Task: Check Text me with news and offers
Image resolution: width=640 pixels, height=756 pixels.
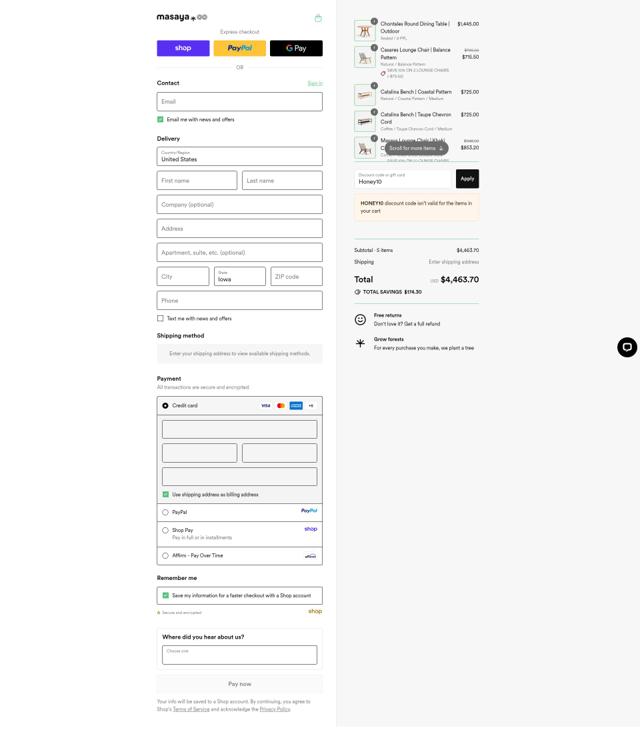Action: 160,318
